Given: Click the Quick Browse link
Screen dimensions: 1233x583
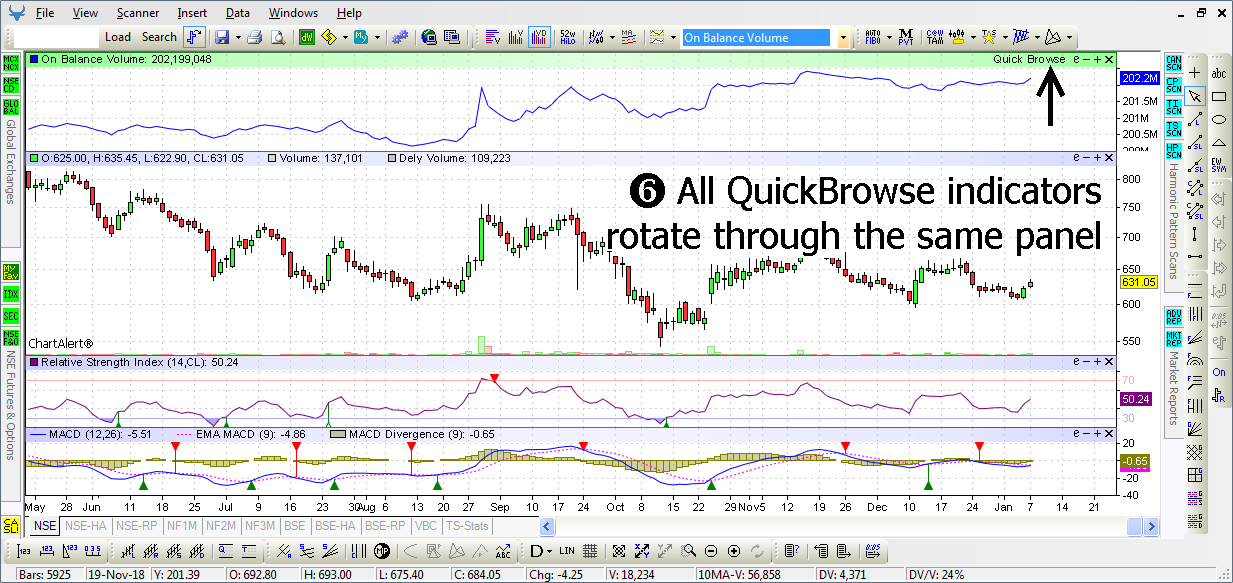Looking at the screenshot, I should click(x=1029, y=59).
